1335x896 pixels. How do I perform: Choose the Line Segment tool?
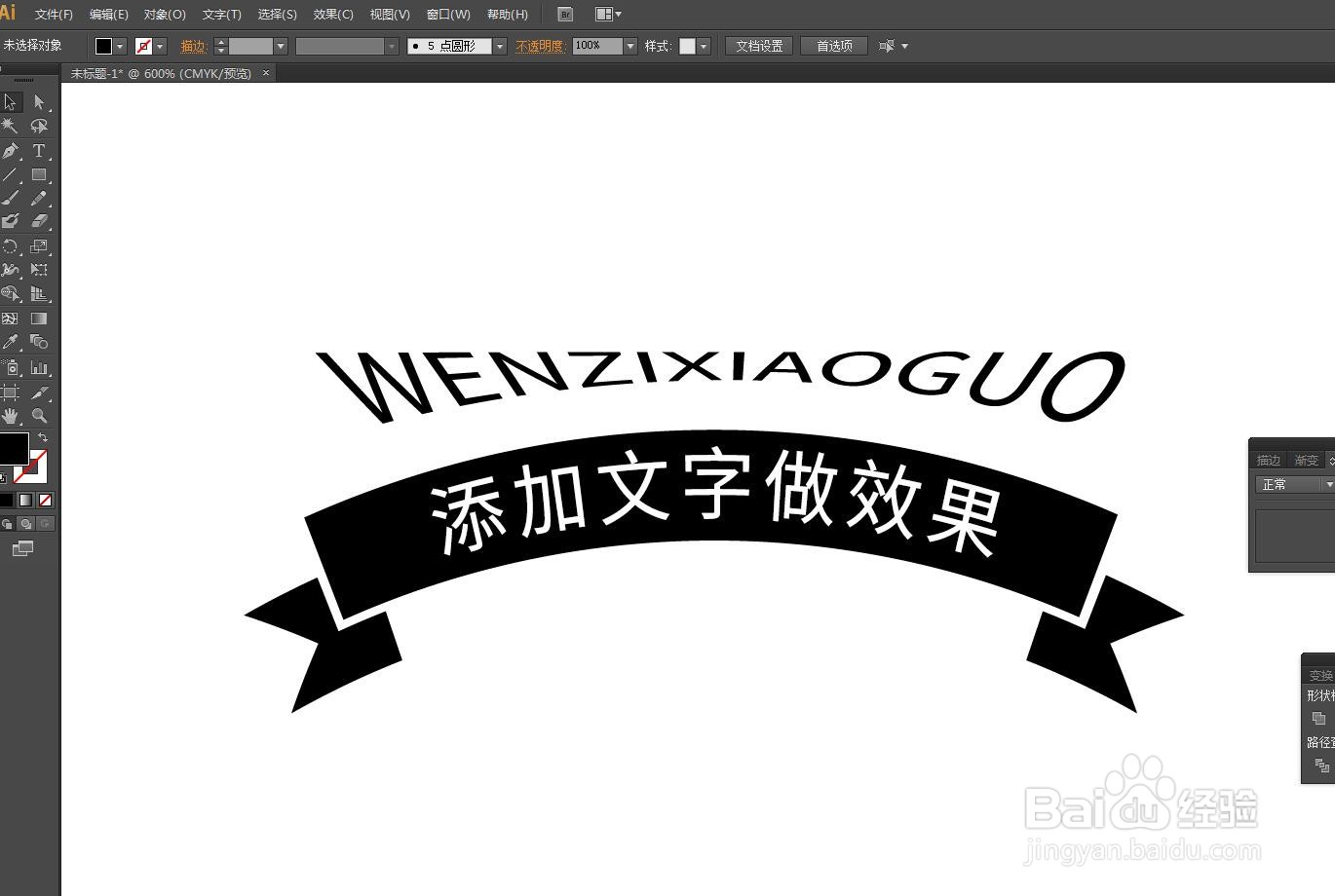(11, 175)
